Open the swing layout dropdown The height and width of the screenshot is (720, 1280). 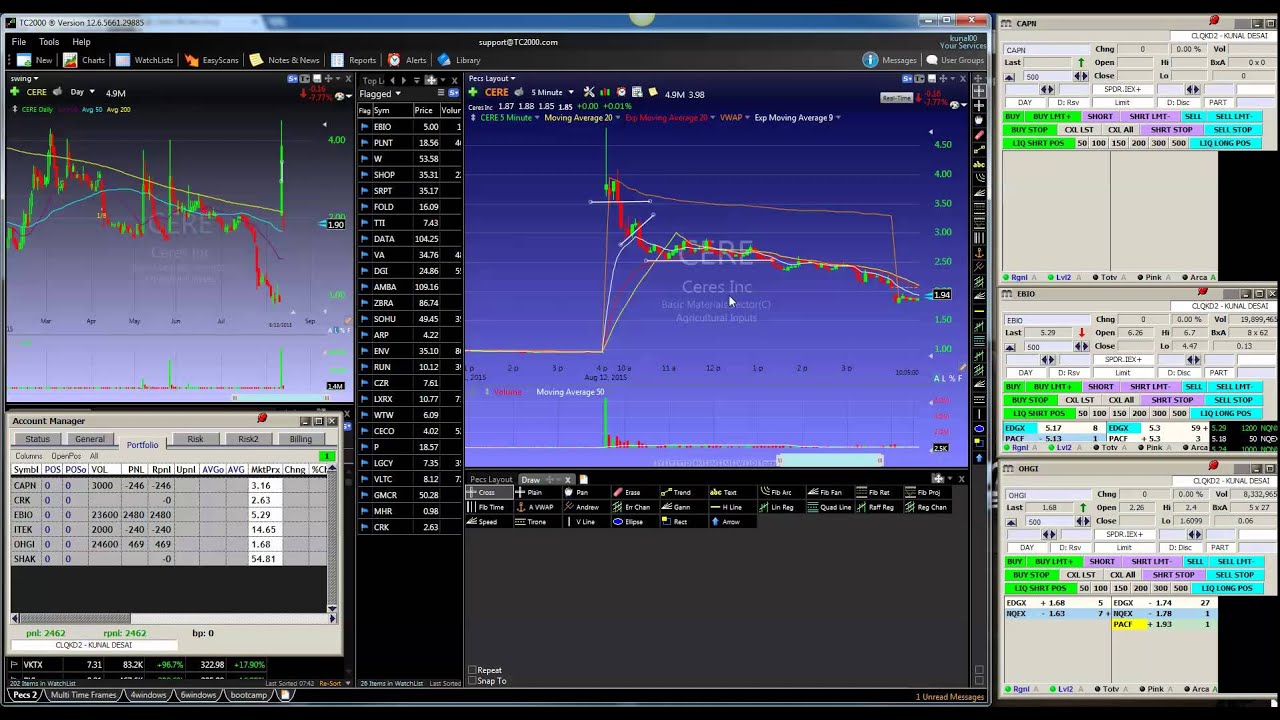[24, 79]
